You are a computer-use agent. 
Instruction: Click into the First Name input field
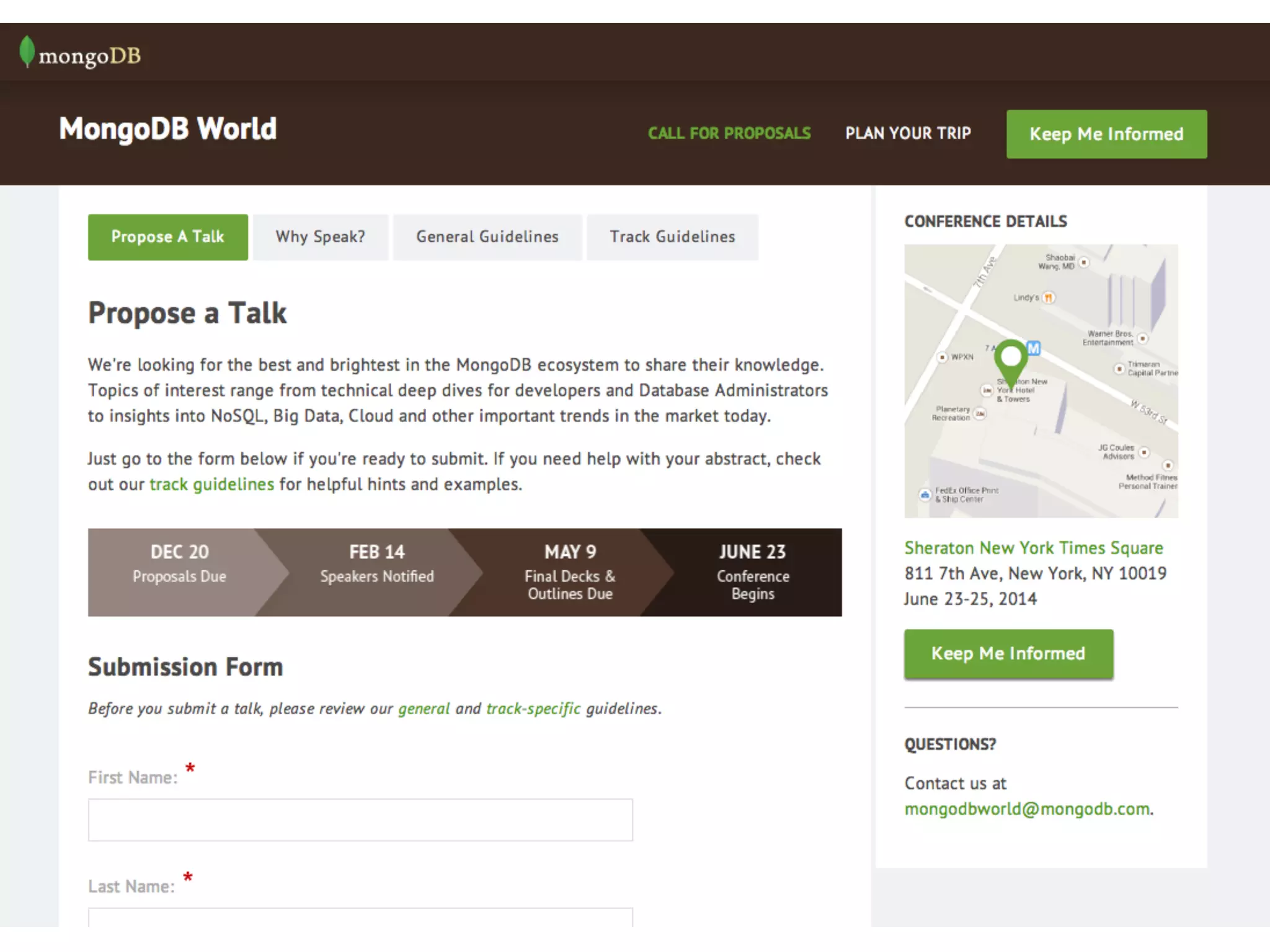[x=360, y=819]
